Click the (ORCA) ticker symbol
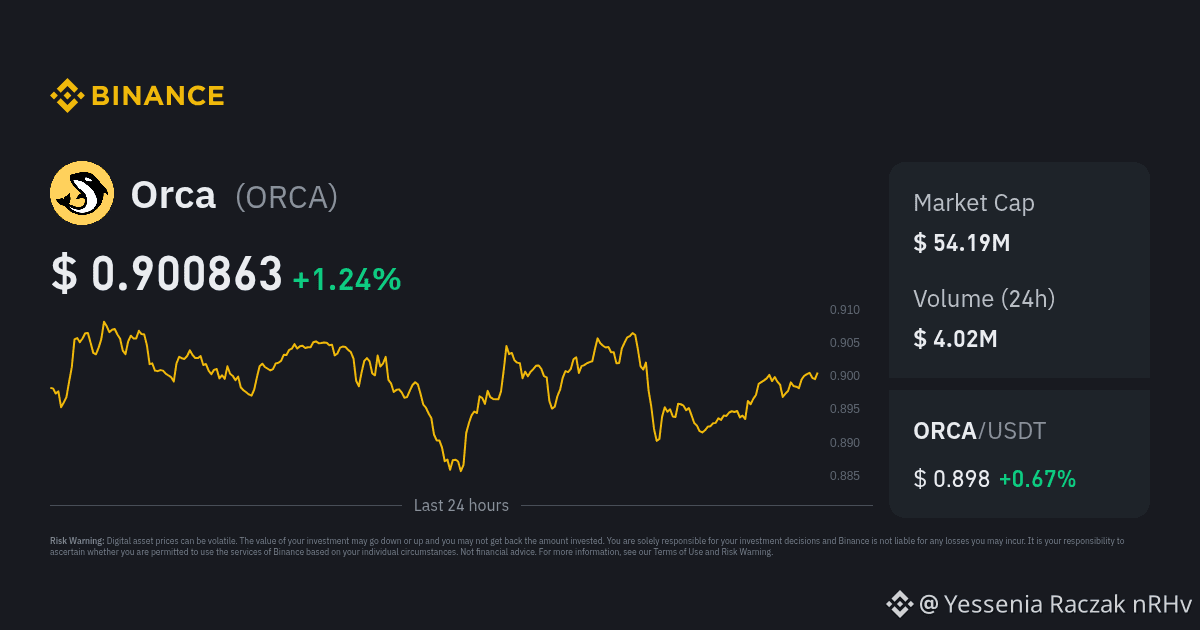Screen dimensions: 1200x630 pyautogui.click(x=286, y=197)
